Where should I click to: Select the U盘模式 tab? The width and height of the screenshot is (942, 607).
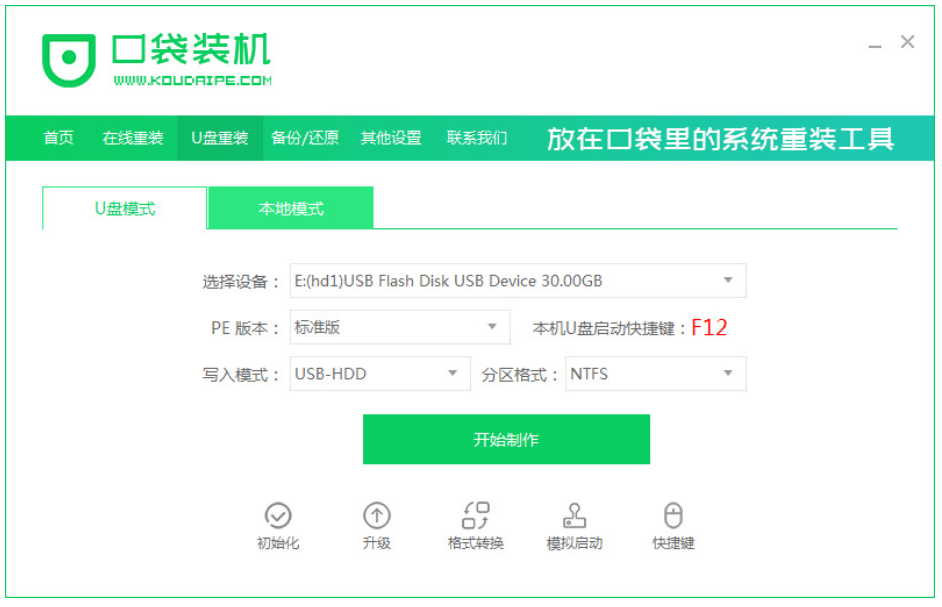click(x=125, y=208)
